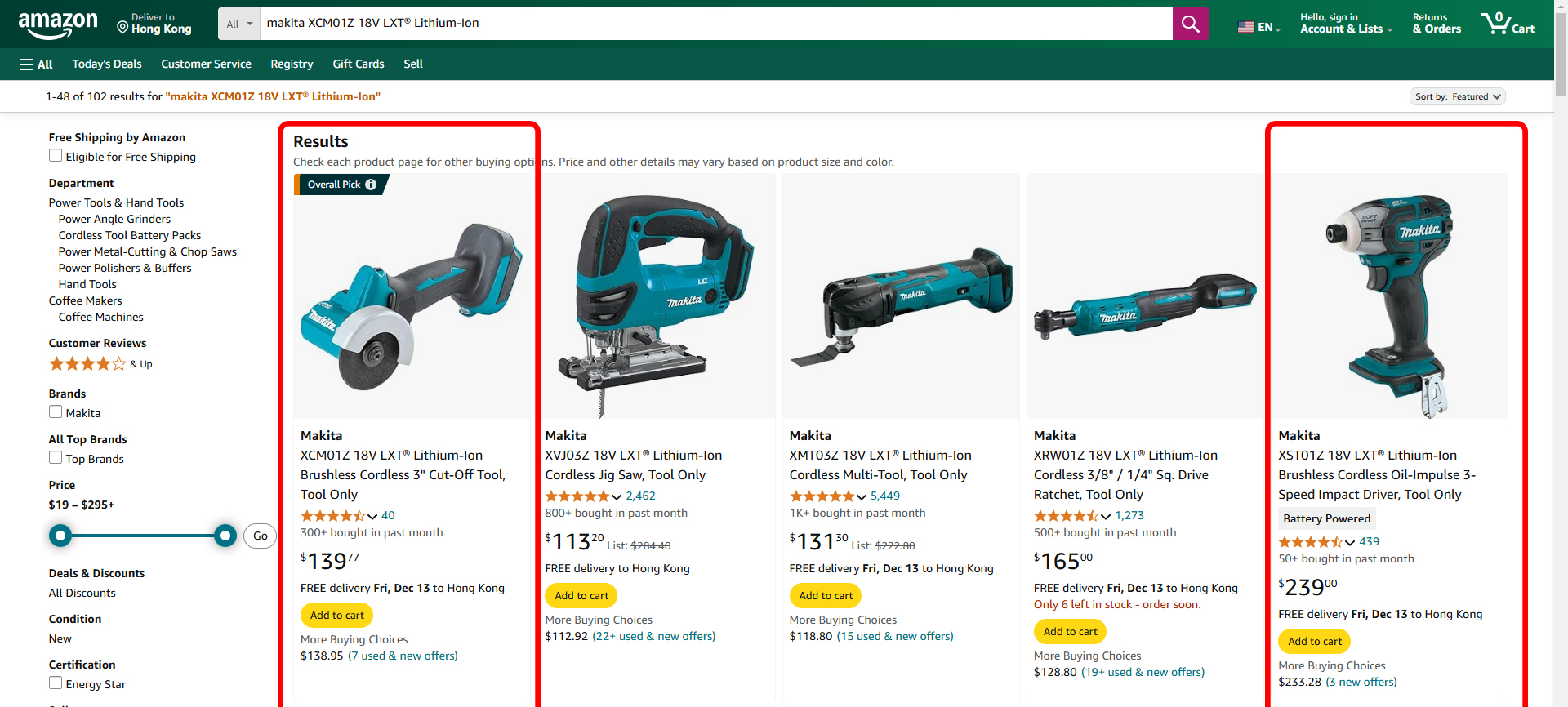
Task: Expand rating chevron for XVJ03Z Jig Saw
Action: pyautogui.click(x=617, y=497)
